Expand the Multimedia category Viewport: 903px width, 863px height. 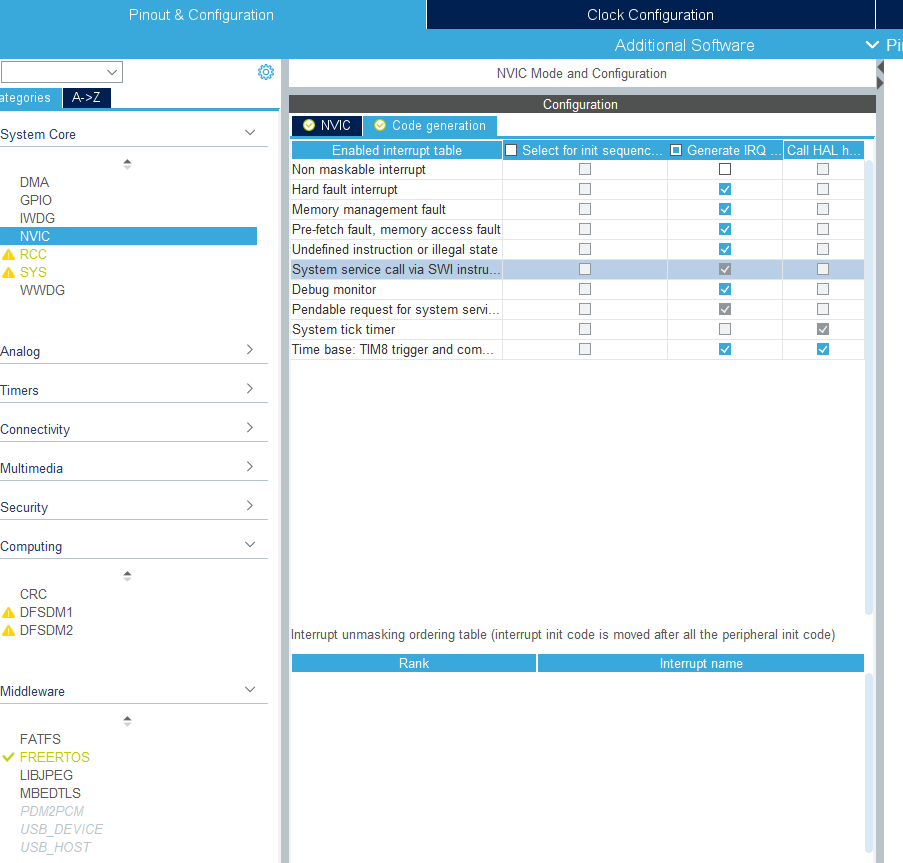[250, 466]
